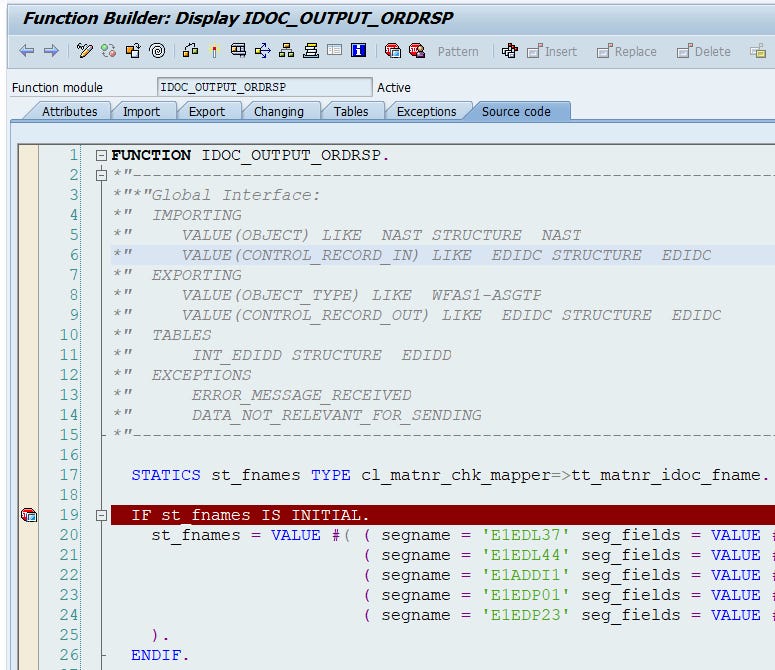Click the segname 'E1EDP23' string
775x670 pixels.
point(526,615)
